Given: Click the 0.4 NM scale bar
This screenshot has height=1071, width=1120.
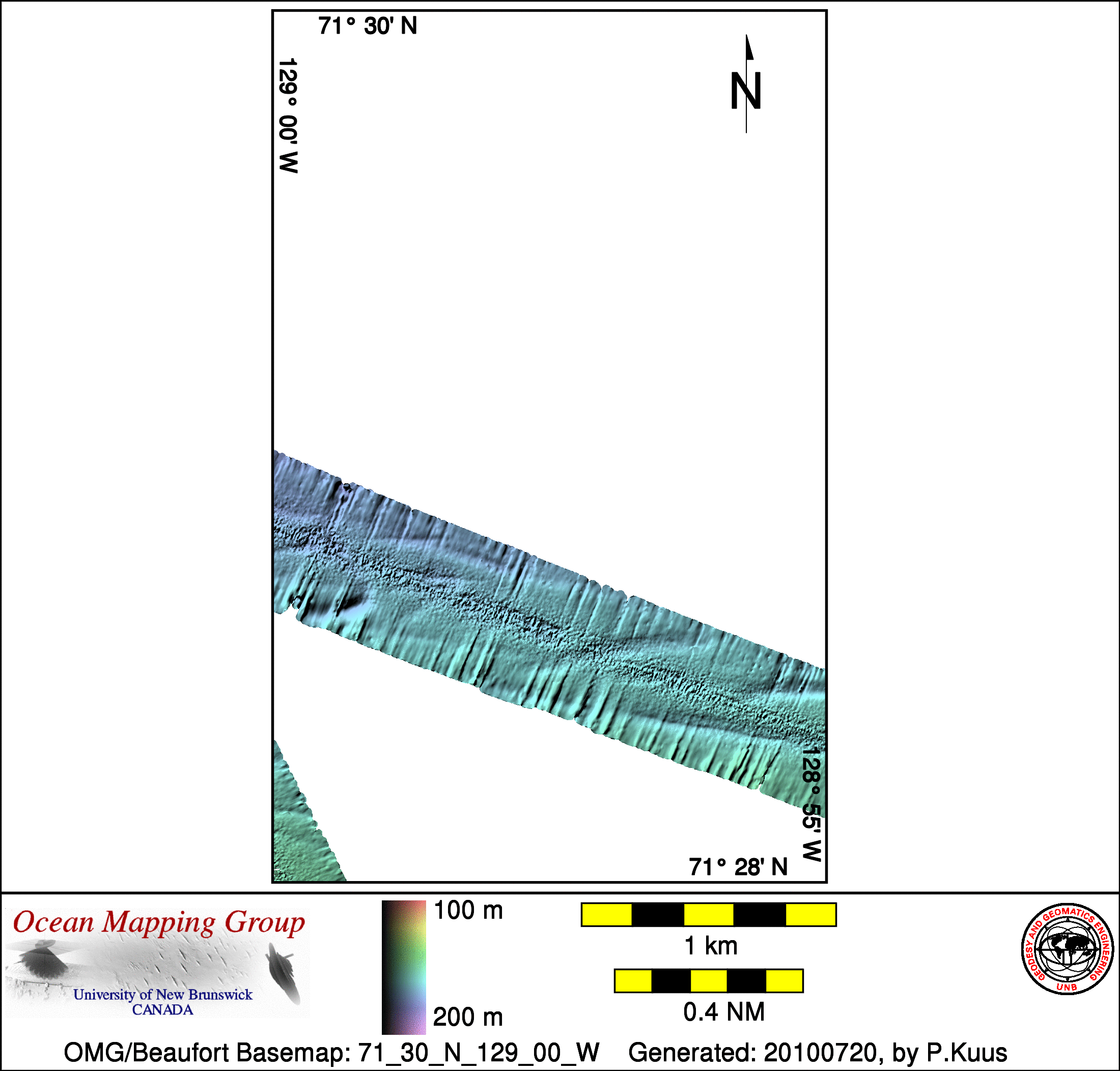Looking at the screenshot, I should (708, 981).
